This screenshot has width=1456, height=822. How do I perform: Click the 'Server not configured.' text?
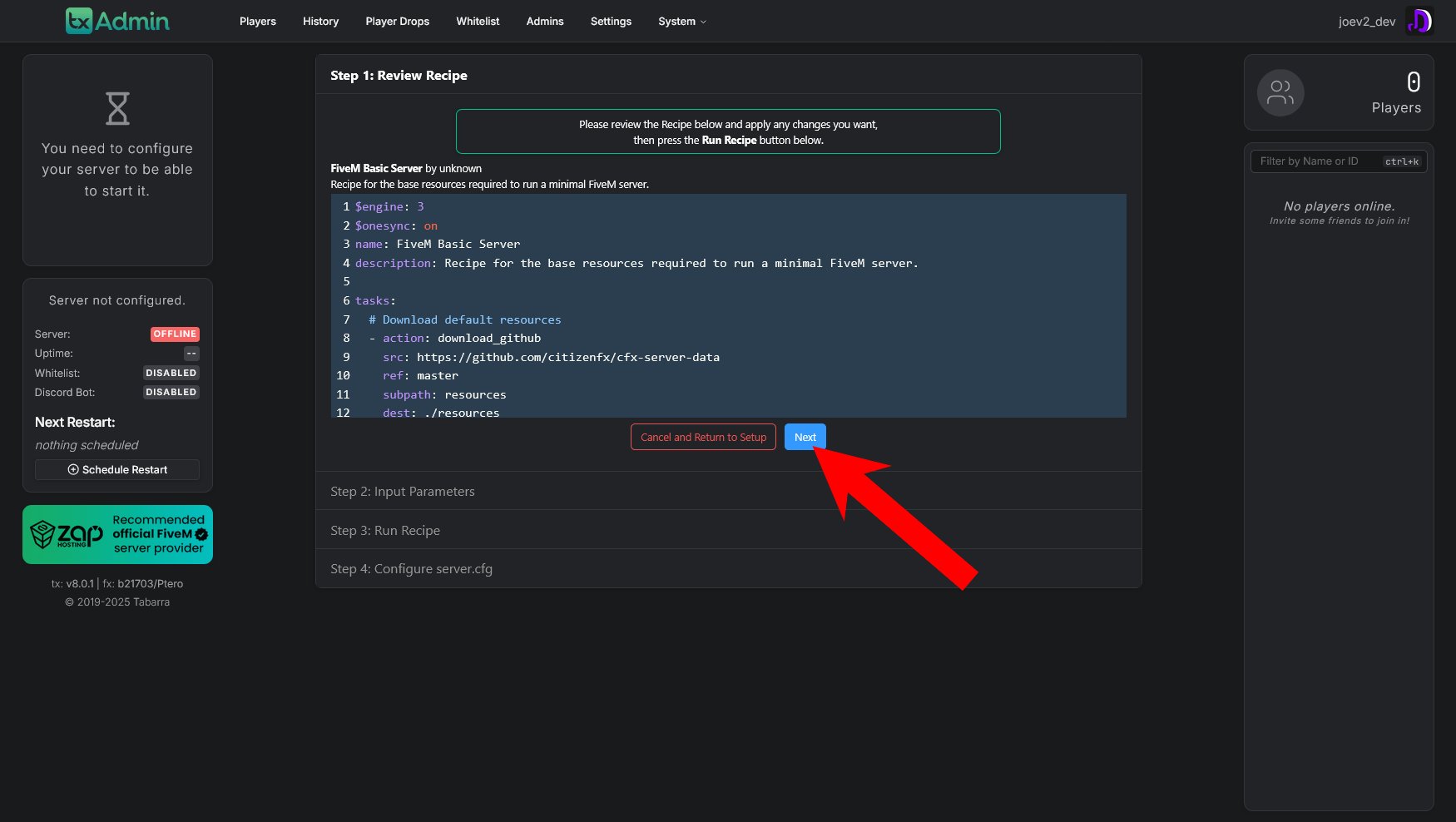click(117, 300)
